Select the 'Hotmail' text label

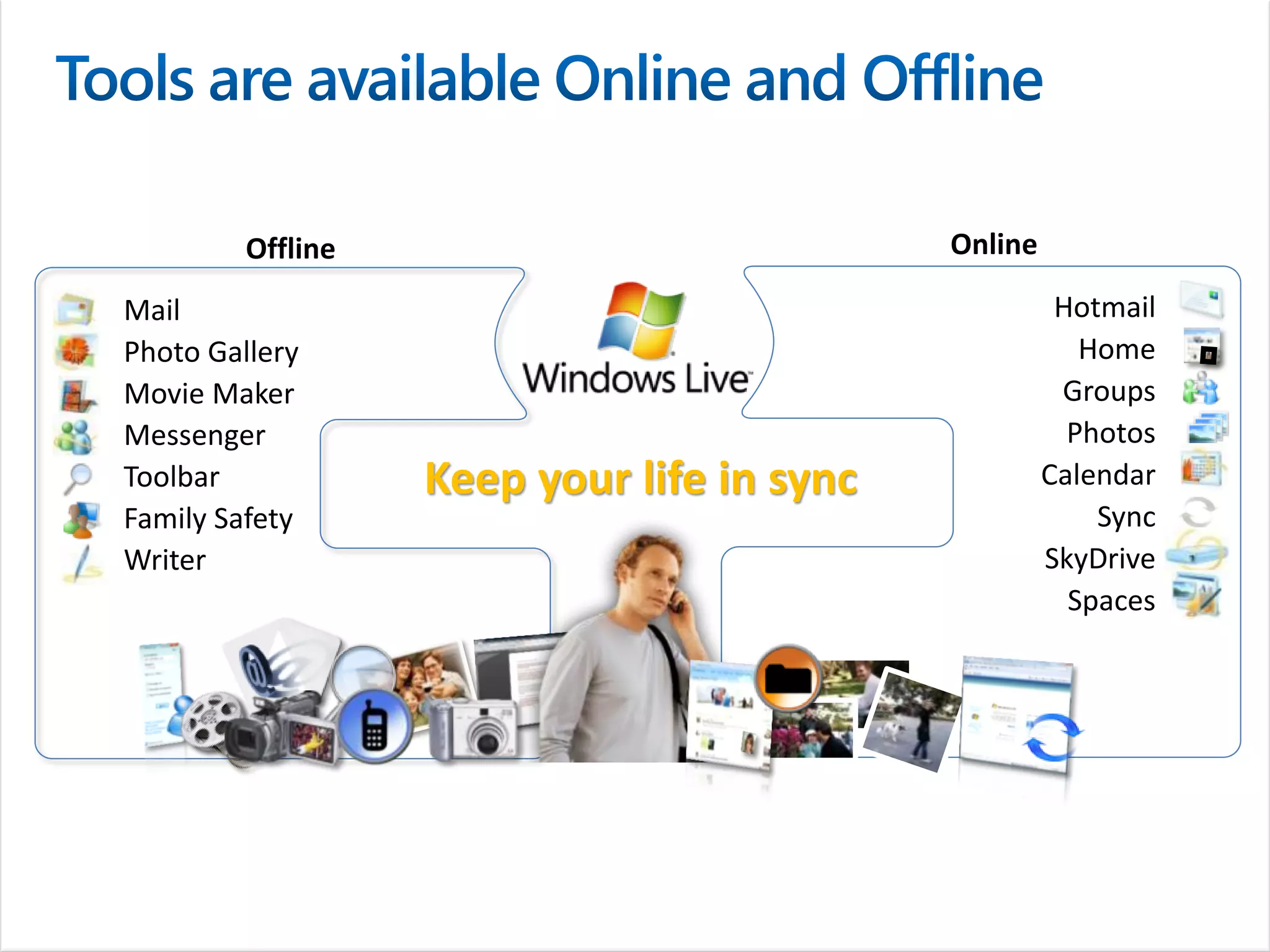[1105, 307]
